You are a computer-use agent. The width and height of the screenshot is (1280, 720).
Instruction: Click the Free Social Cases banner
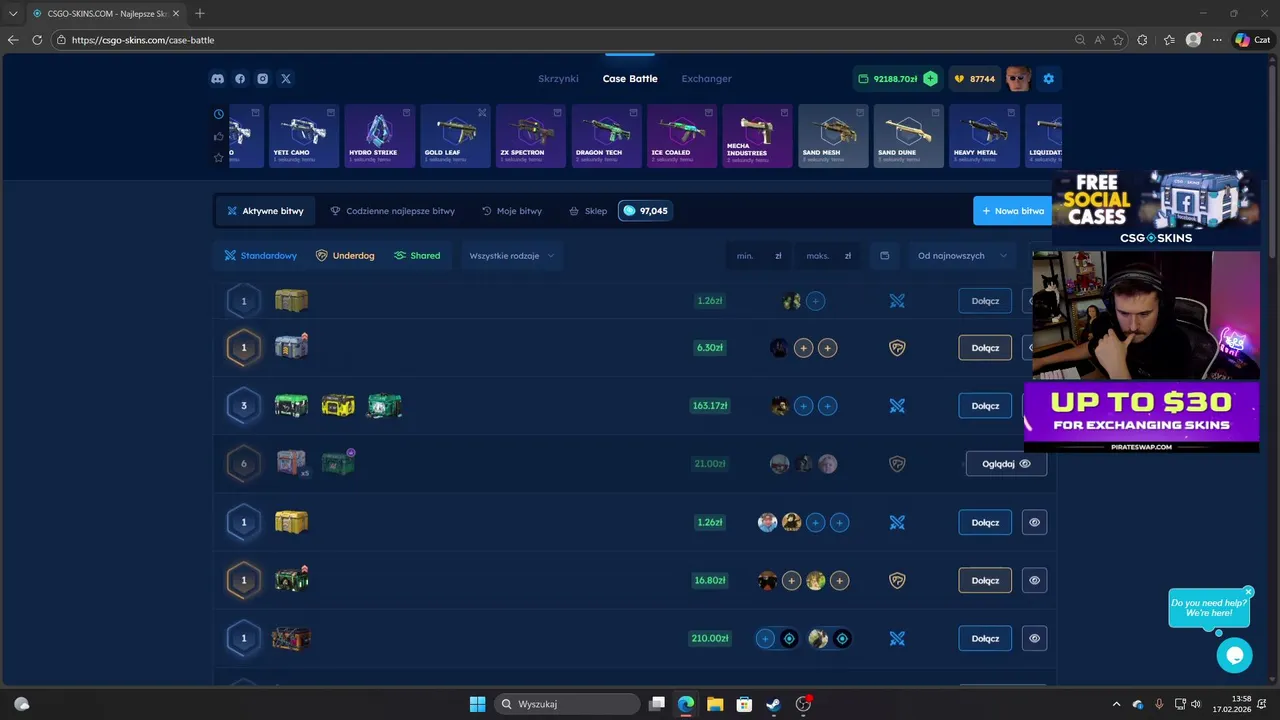pos(1156,208)
